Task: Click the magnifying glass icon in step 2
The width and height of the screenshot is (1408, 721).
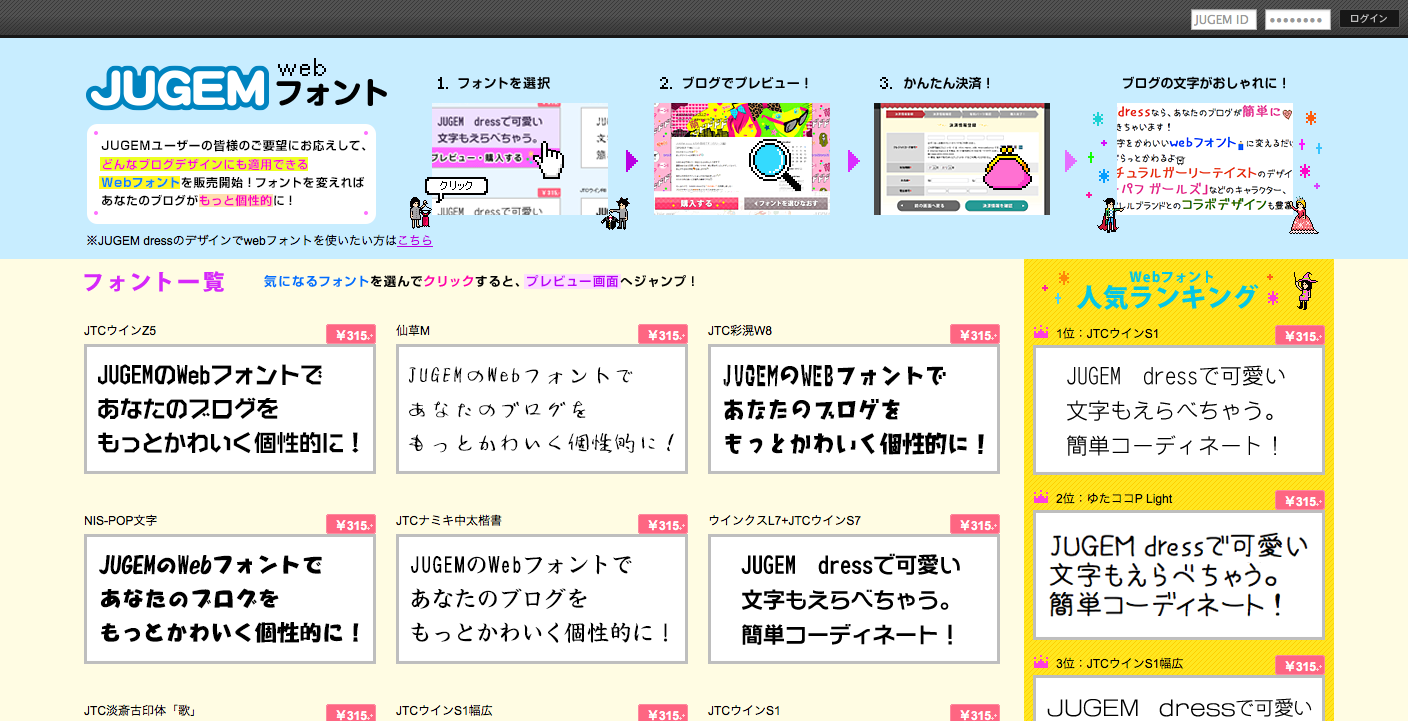Action: pyautogui.click(x=776, y=163)
